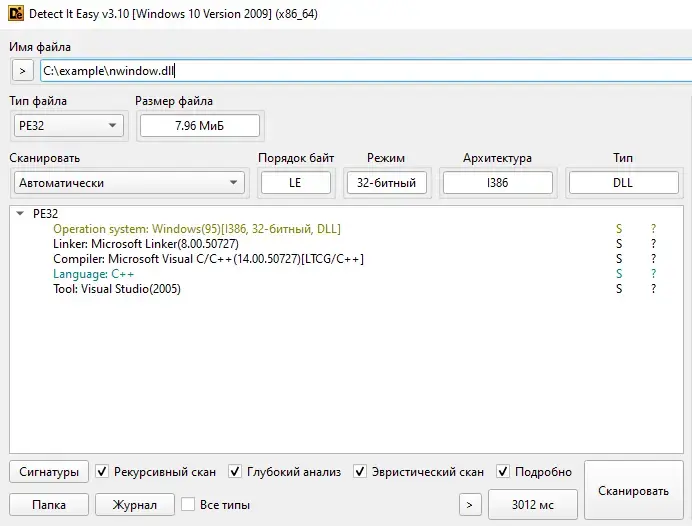The width and height of the screenshot is (692, 526).
Task: Toggle the Эвристический скан checkbox
Action: pos(360,471)
